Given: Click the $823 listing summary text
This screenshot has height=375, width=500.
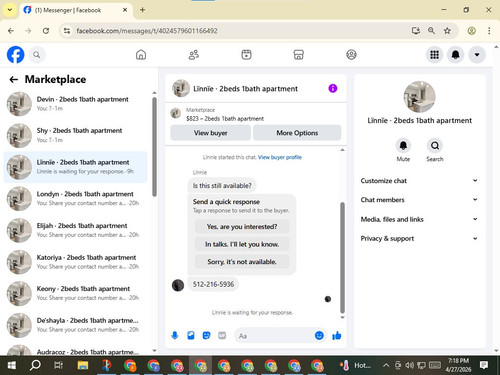Looking at the screenshot, I should click(x=225, y=118).
